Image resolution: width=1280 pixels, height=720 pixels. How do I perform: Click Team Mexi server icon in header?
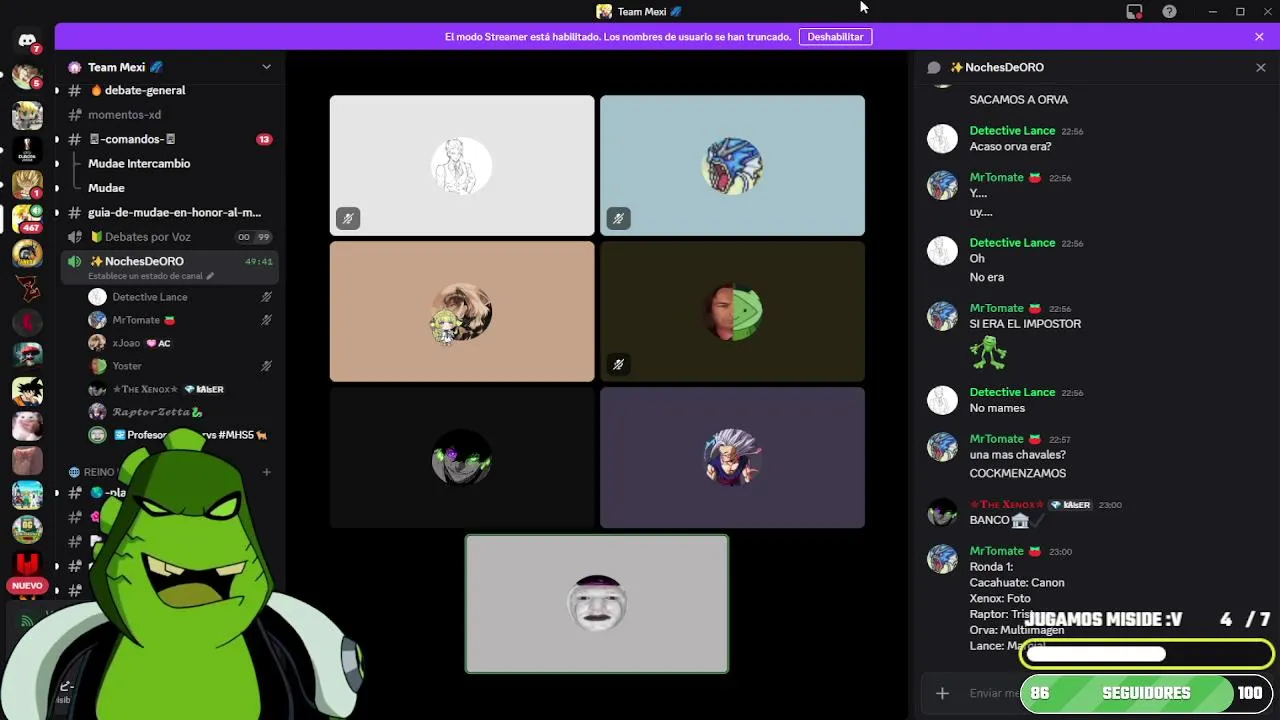coord(75,67)
